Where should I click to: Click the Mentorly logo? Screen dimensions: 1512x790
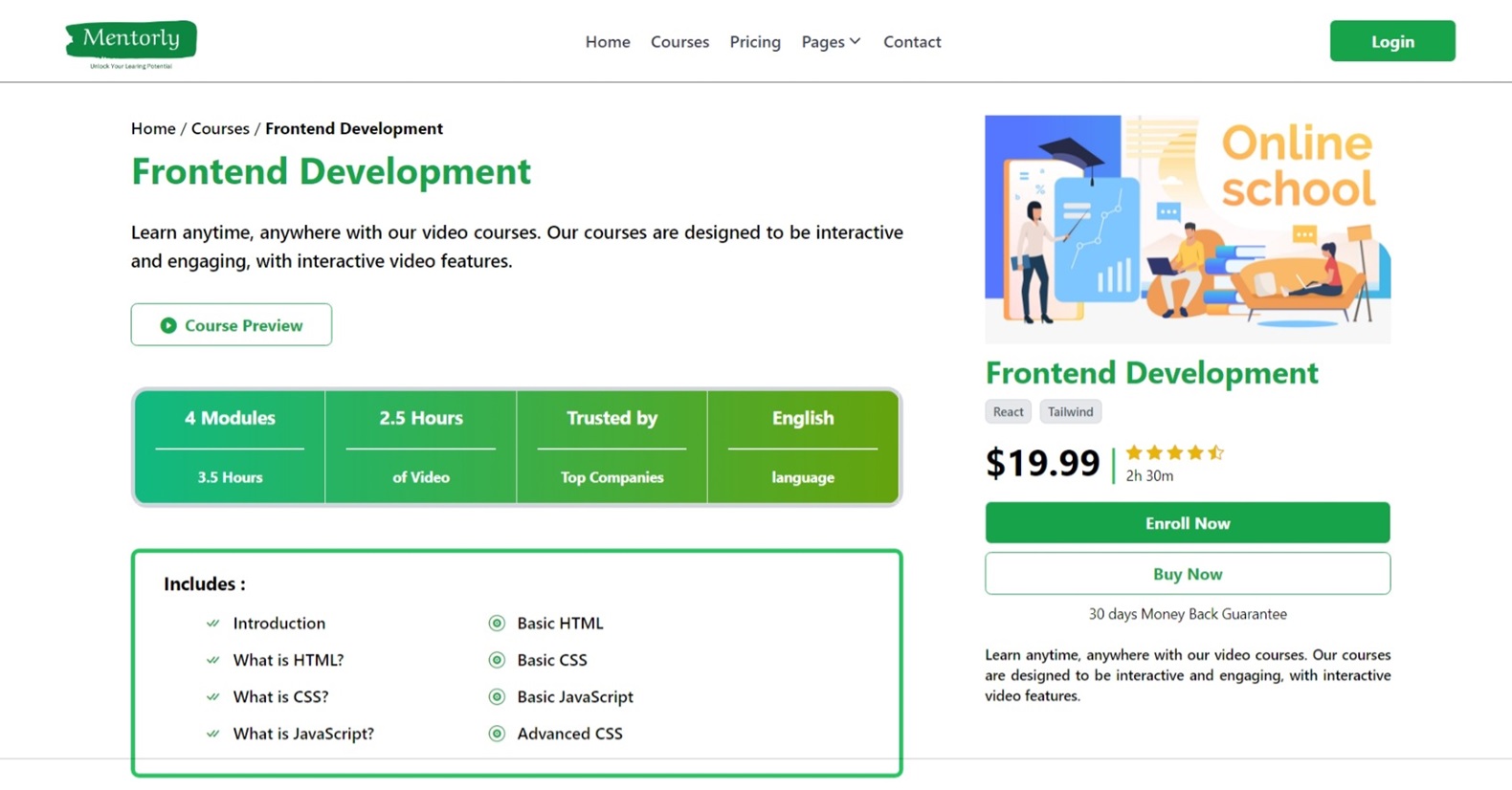click(x=131, y=43)
